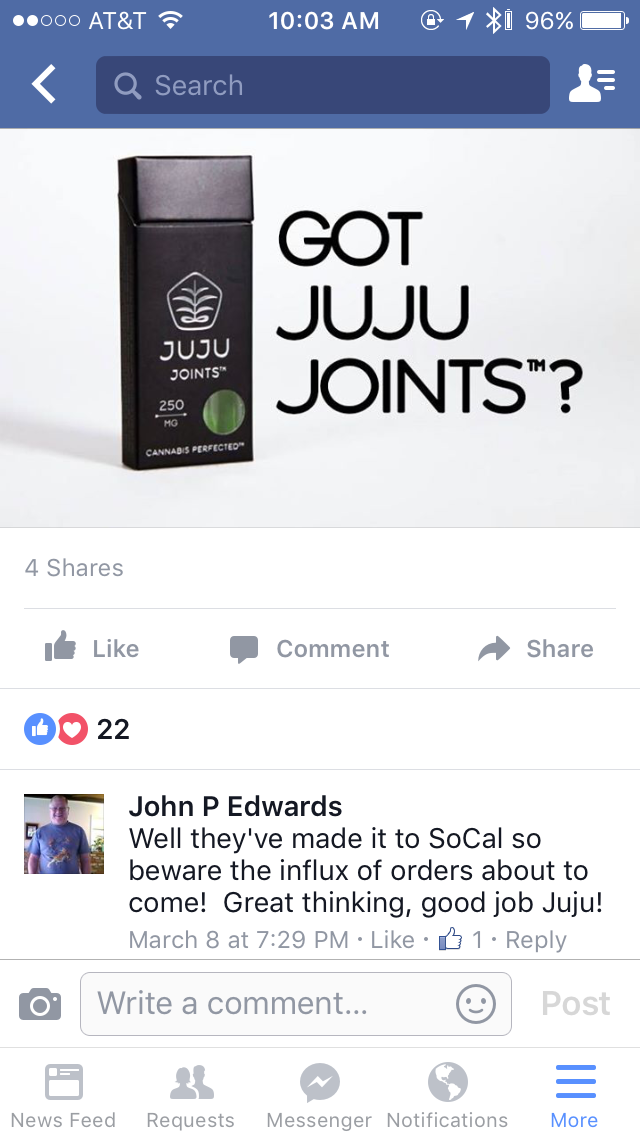
Task: View the like and heart reactions count
Action: (x=77, y=729)
